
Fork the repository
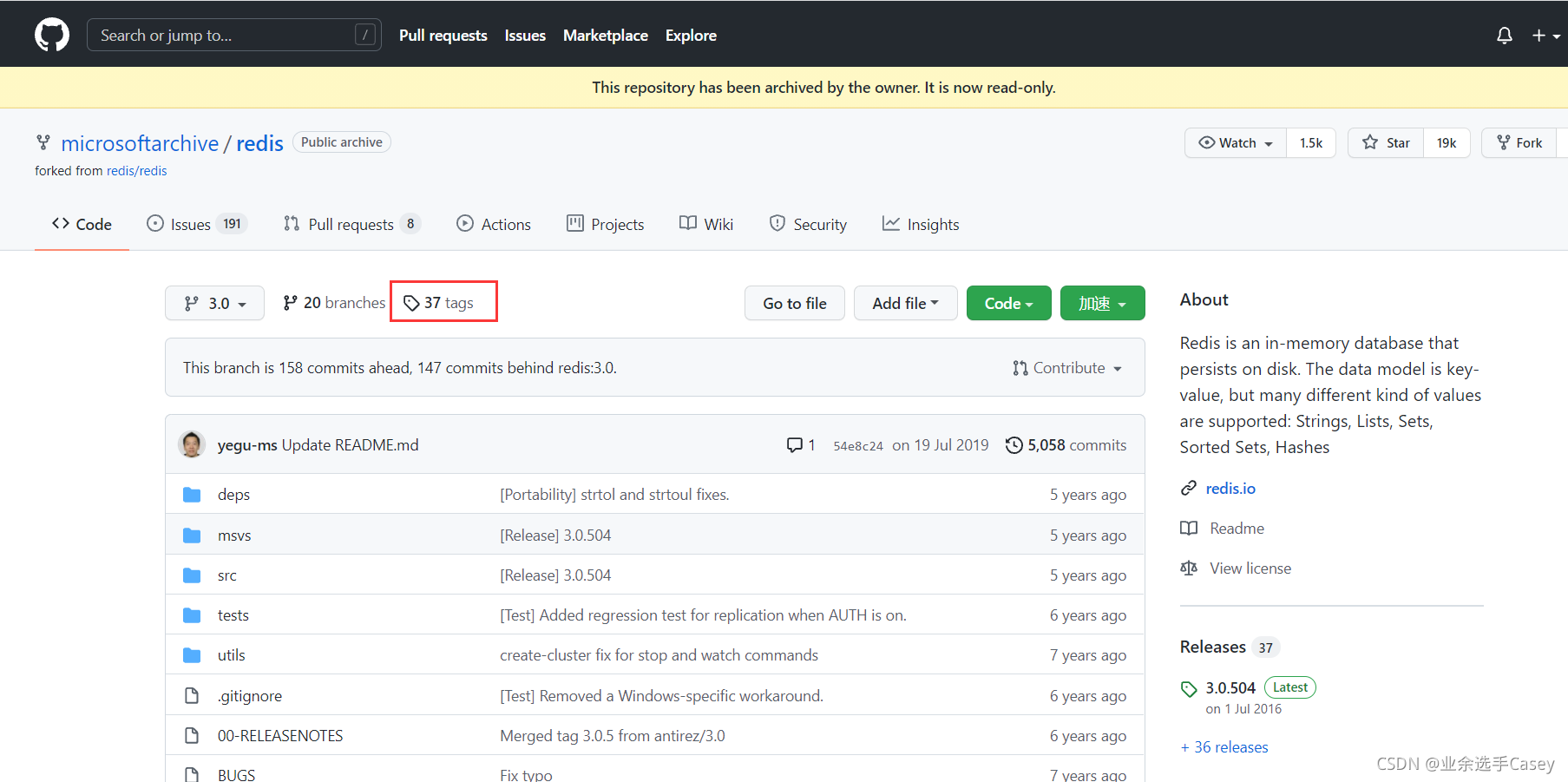click(1519, 143)
